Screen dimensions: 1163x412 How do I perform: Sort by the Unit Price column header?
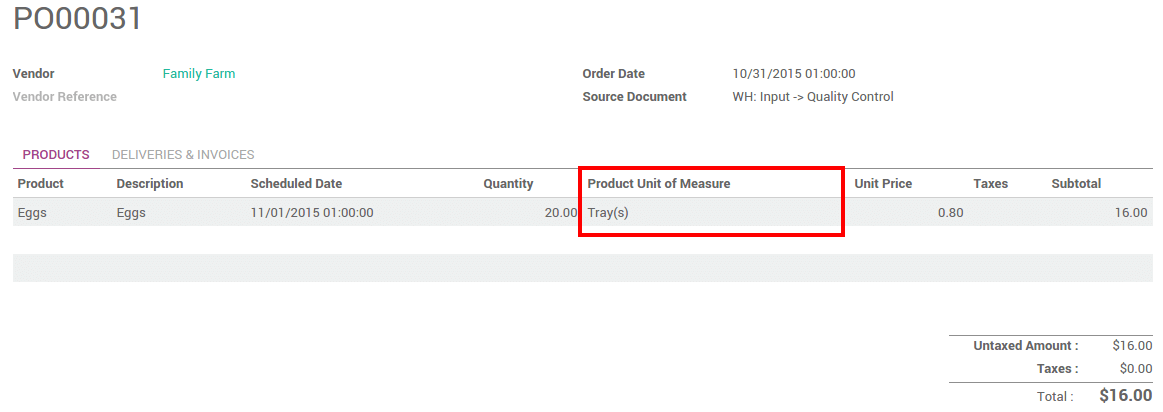[x=883, y=184]
